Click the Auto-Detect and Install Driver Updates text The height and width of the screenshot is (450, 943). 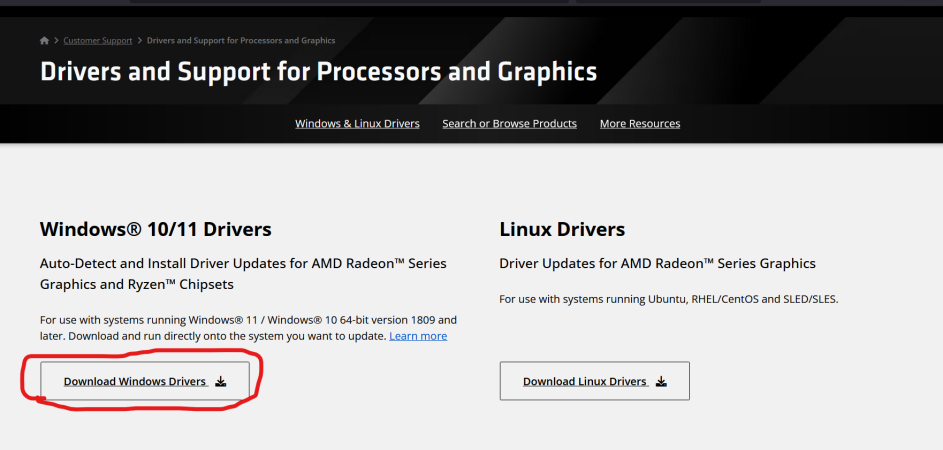click(x=243, y=274)
